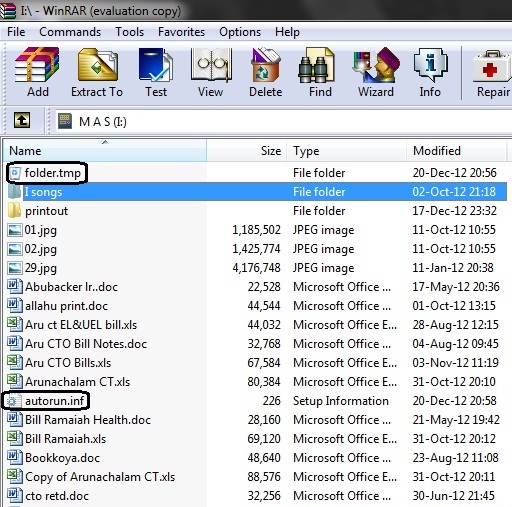This screenshot has width=512, height=507.
Task: Launch the Wizard toolbar icon
Action: [x=376, y=65]
